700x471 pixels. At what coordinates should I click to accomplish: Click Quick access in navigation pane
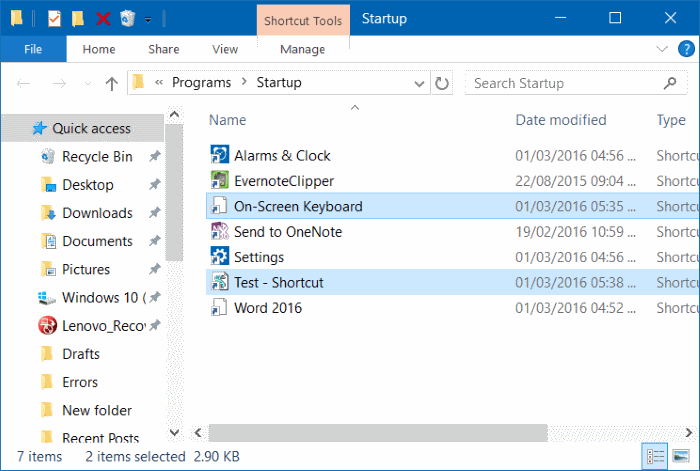pyautogui.click(x=83, y=129)
